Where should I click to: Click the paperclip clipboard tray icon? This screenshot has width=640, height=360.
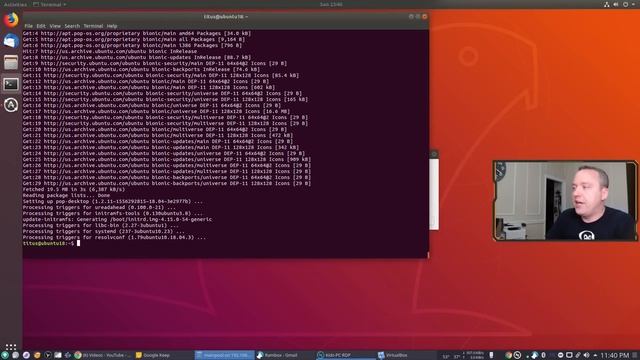click(x=578, y=355)
